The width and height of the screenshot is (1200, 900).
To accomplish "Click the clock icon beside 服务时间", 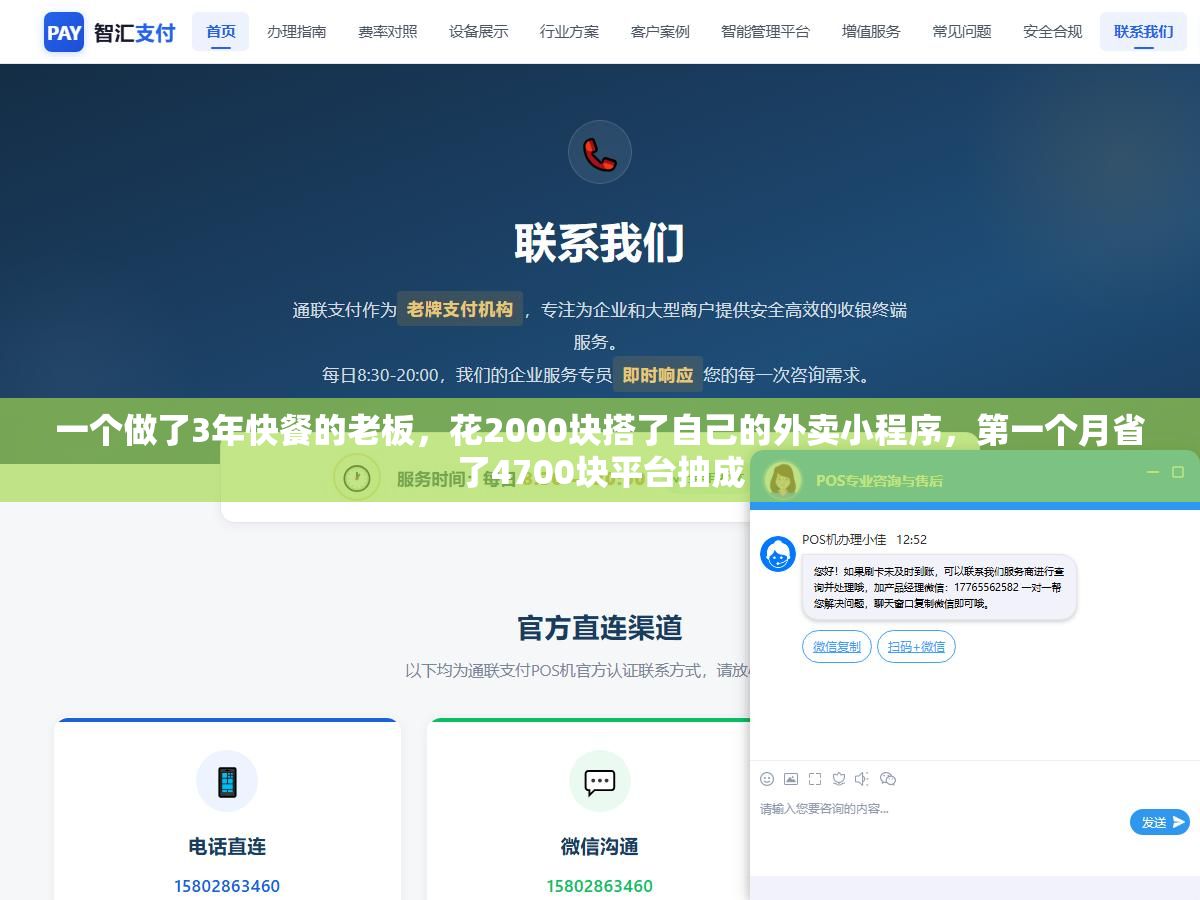I will [356, 478].
